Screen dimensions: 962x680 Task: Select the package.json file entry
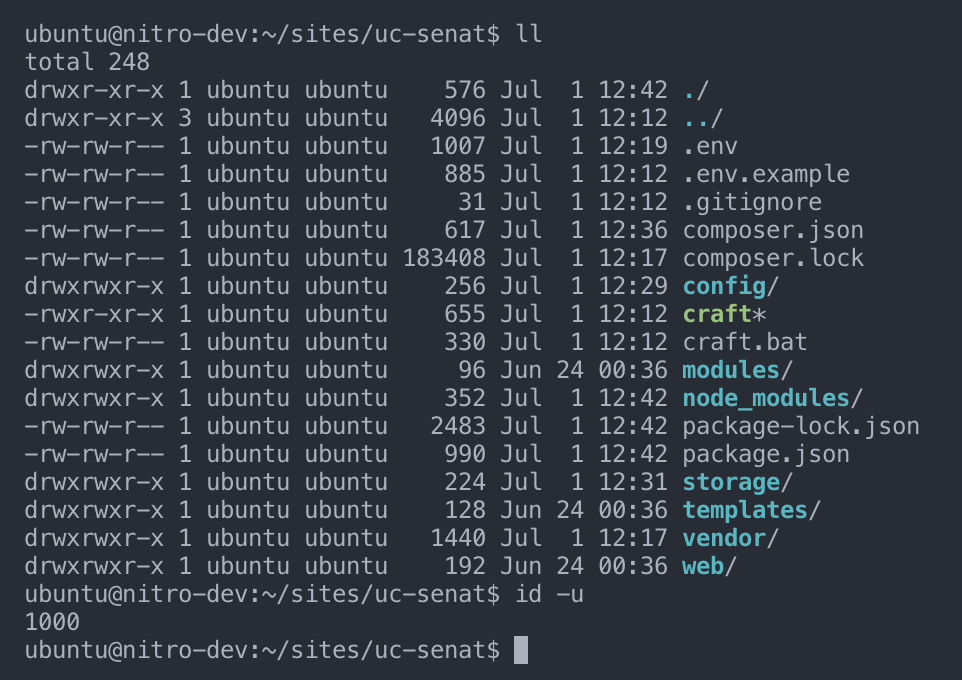coord(765,454)
